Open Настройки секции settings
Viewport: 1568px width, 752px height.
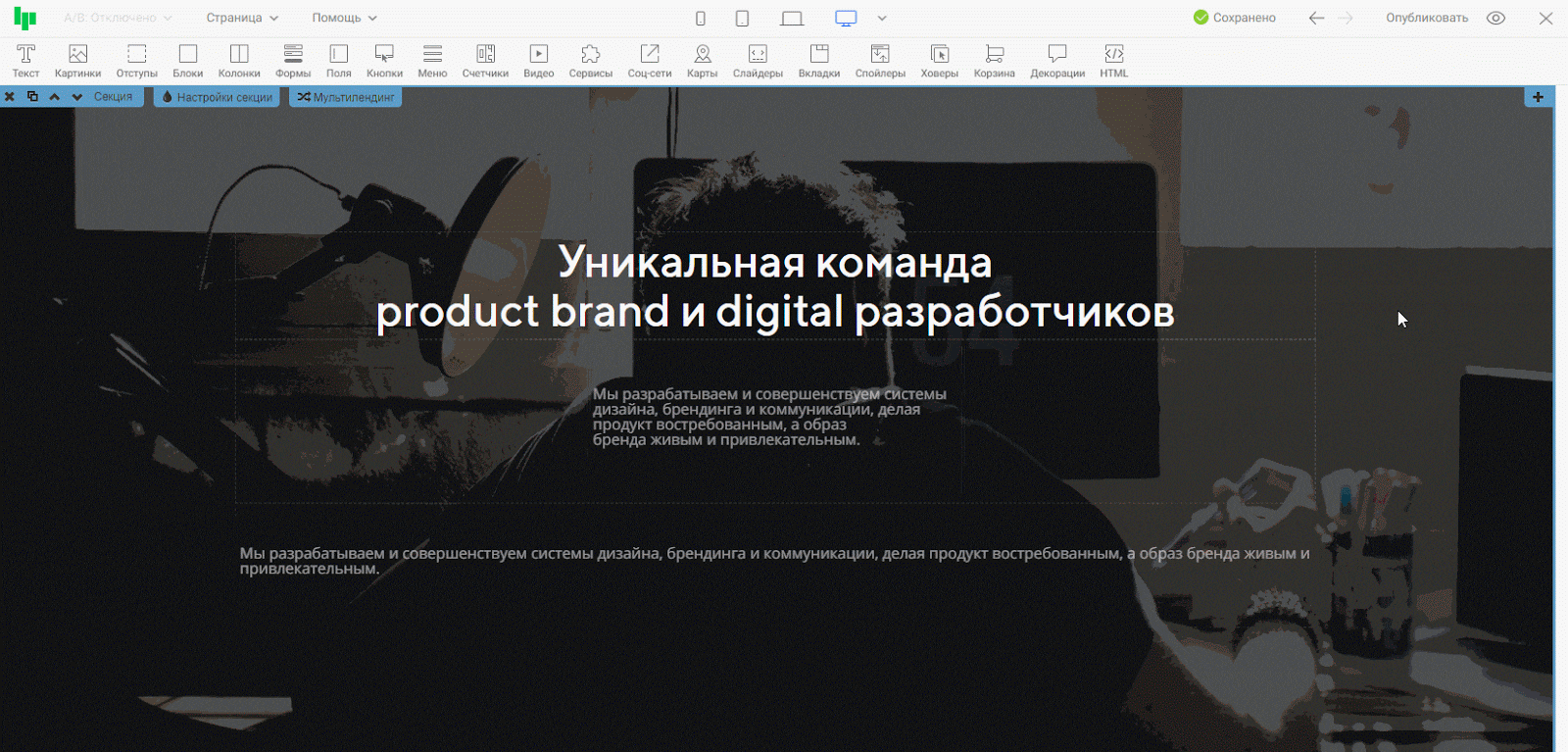217,97
